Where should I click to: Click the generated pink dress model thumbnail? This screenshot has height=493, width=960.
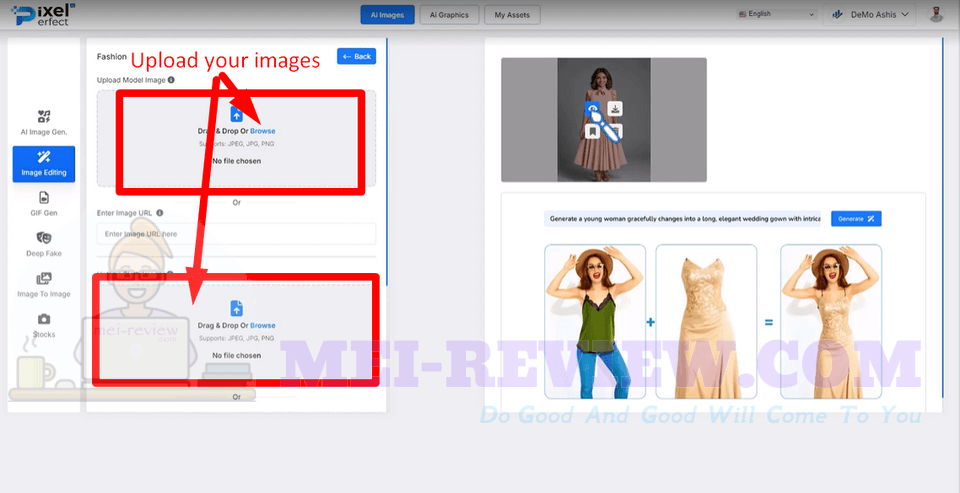[x=604, y=120]
